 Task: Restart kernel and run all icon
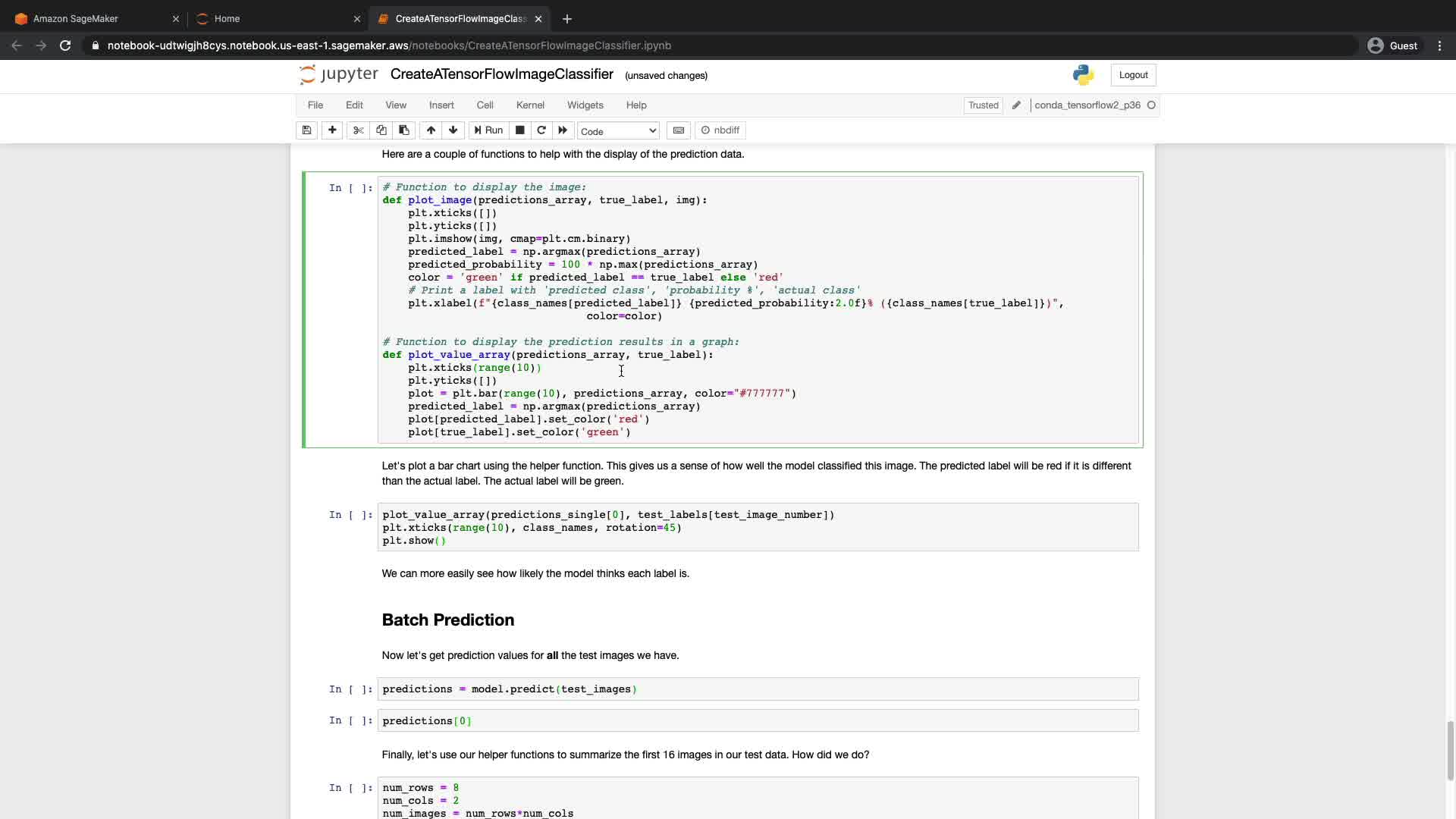563,130
